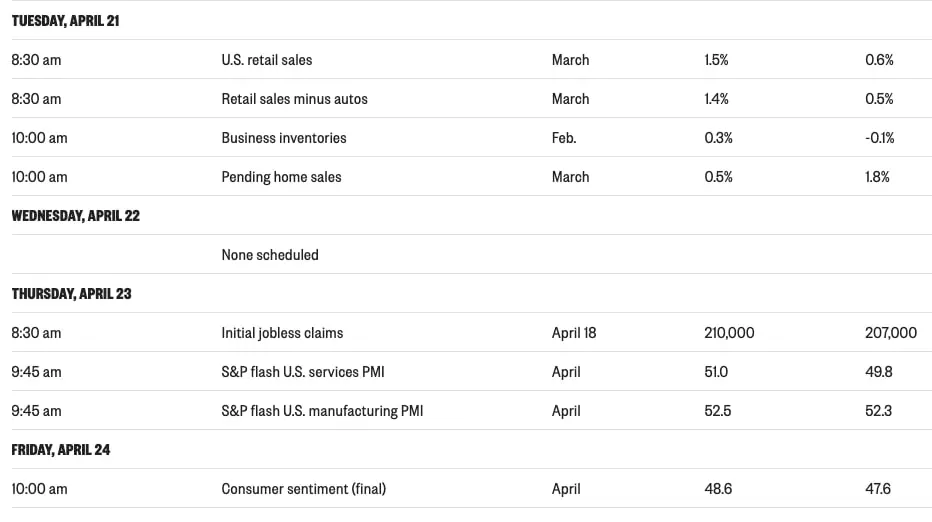The height and width of the screenshot is (522, 932).
Task: Click the U.S. retail sales report name
Action: [266, 60]
